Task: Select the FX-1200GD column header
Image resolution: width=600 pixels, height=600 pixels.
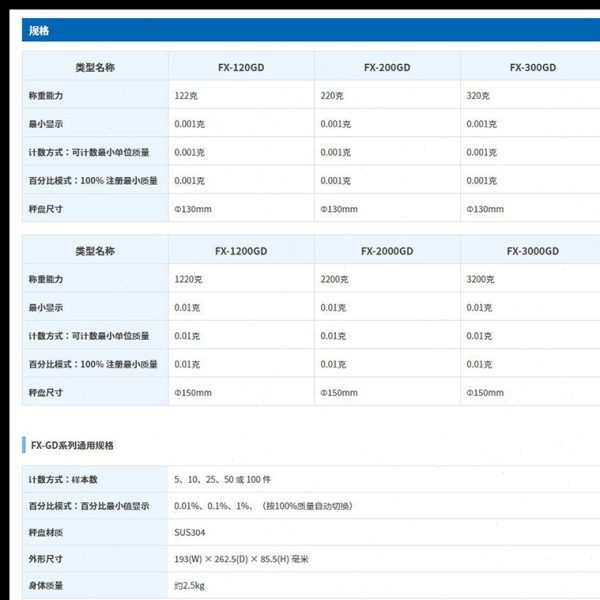Action: tap(241, 251)
